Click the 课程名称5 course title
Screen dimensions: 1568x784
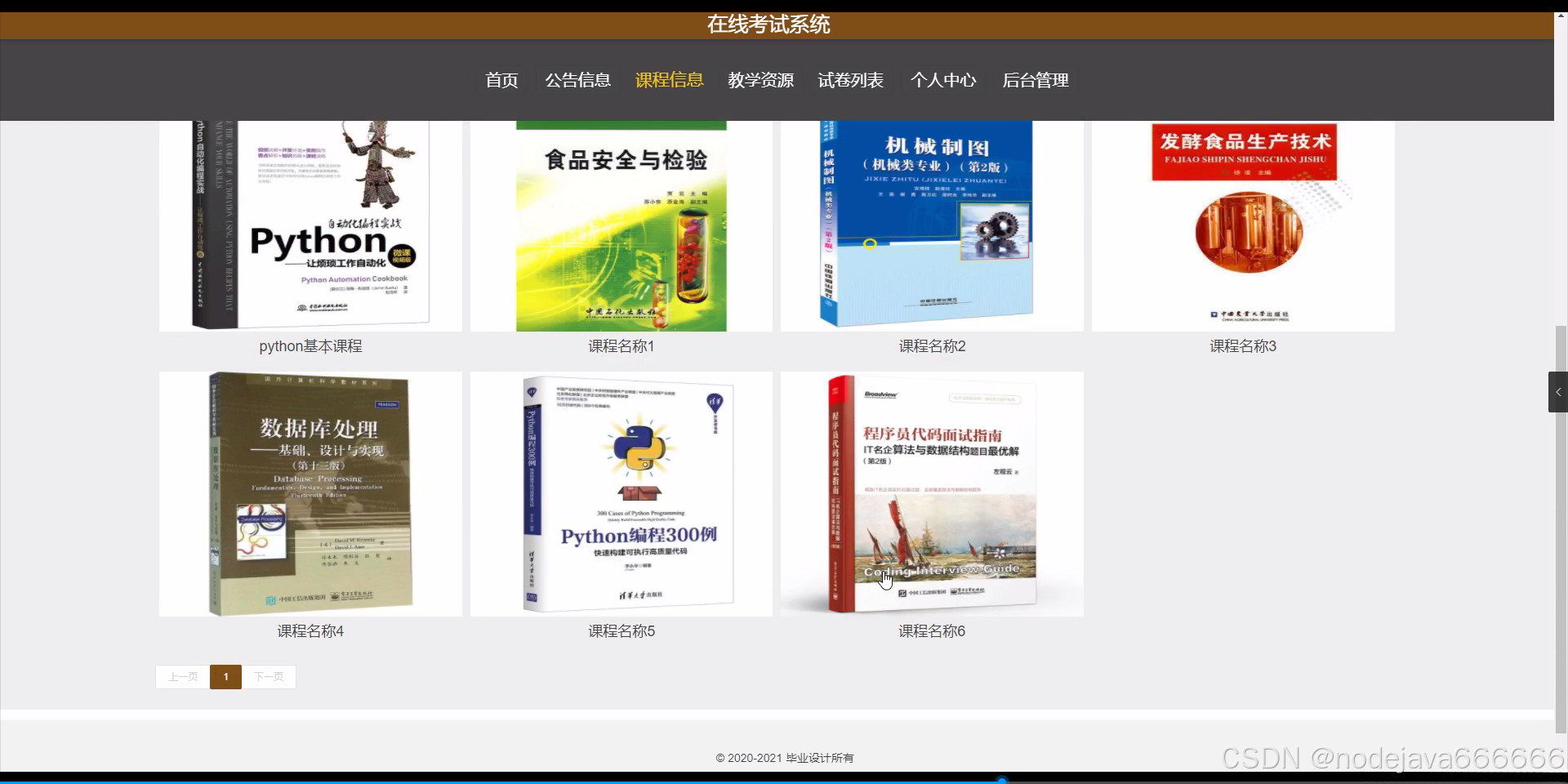(x=621, y=631)
